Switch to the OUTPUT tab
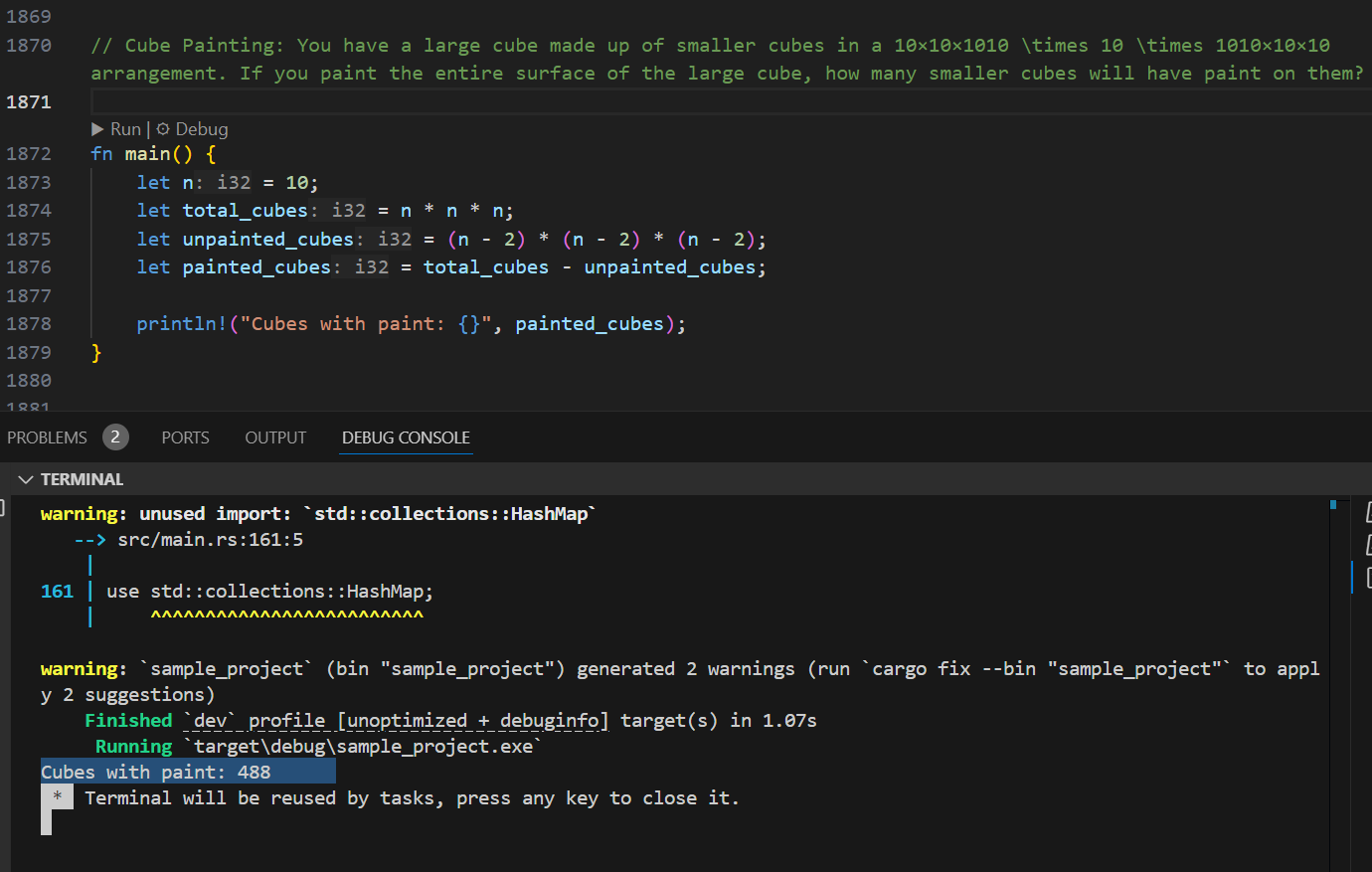1372x872 pixels. tap(275, 437)
